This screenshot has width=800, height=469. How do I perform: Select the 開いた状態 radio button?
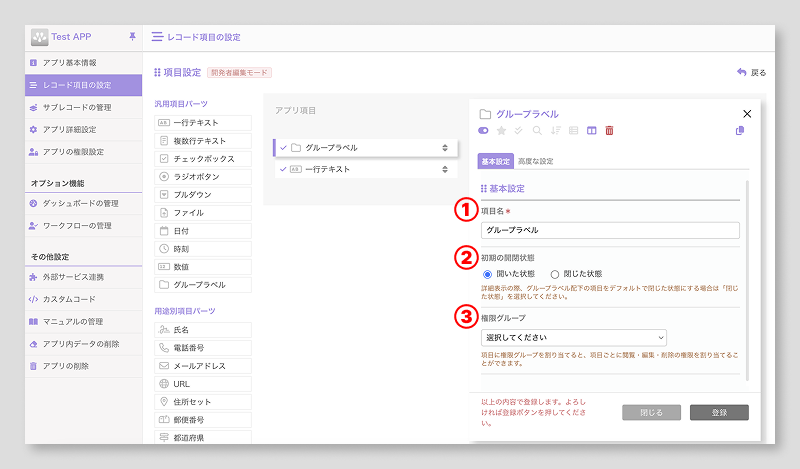tap(487, 275)
